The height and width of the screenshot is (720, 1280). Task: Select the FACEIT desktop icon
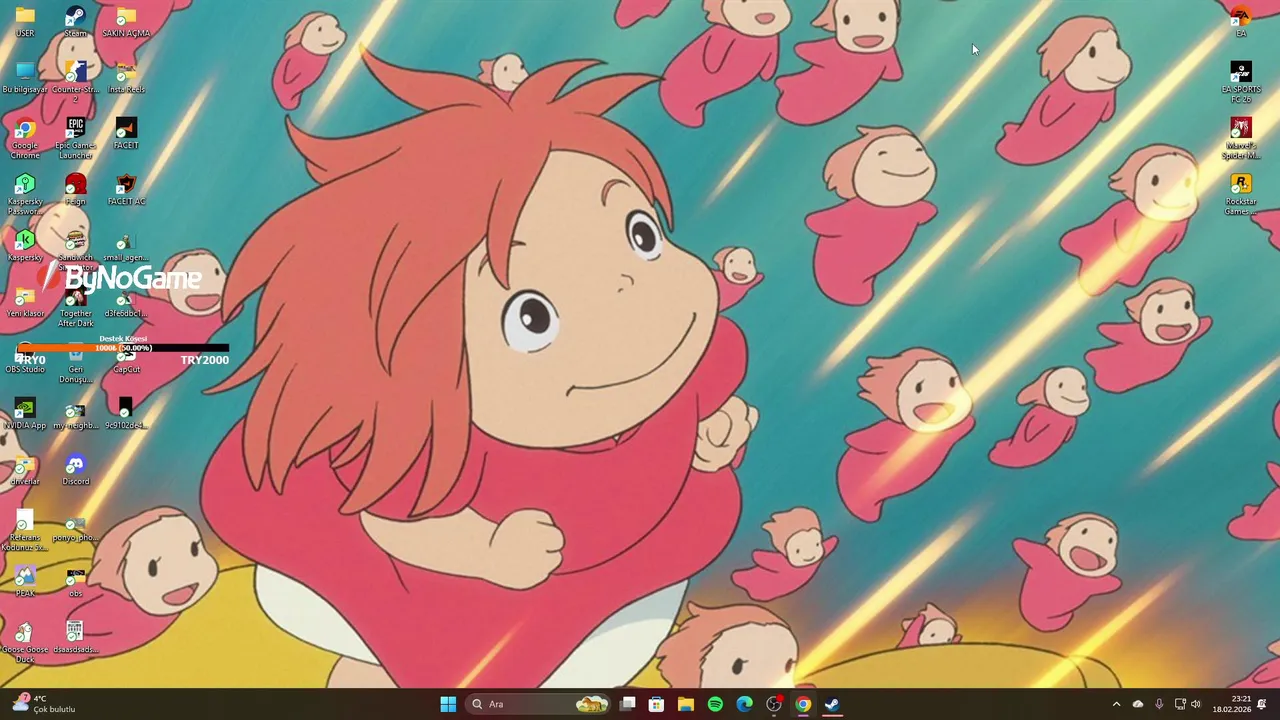click(126, 134)
